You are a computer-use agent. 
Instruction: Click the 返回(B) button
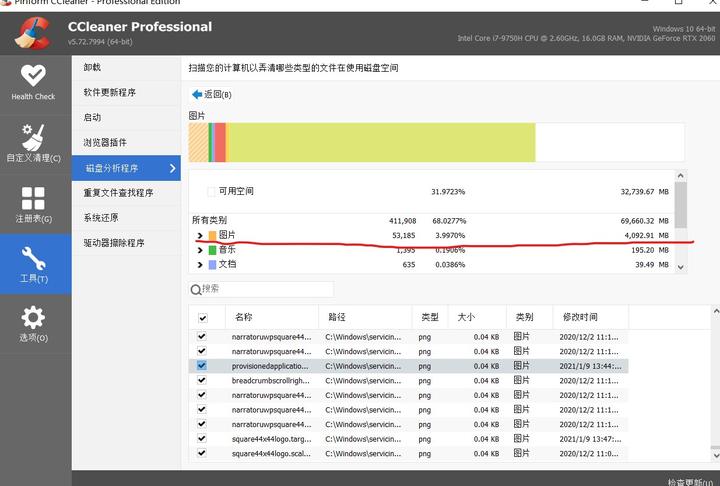coord(212,95)
